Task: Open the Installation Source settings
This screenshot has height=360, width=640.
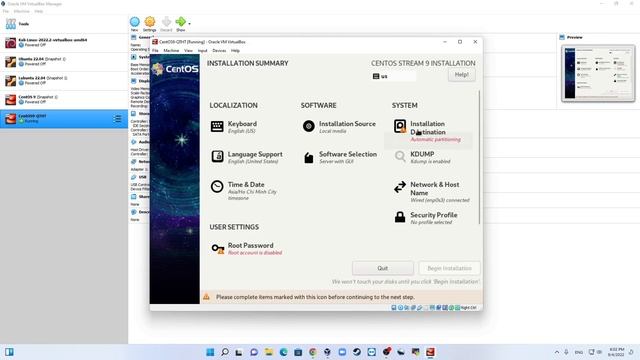Action: click(339, 127)
